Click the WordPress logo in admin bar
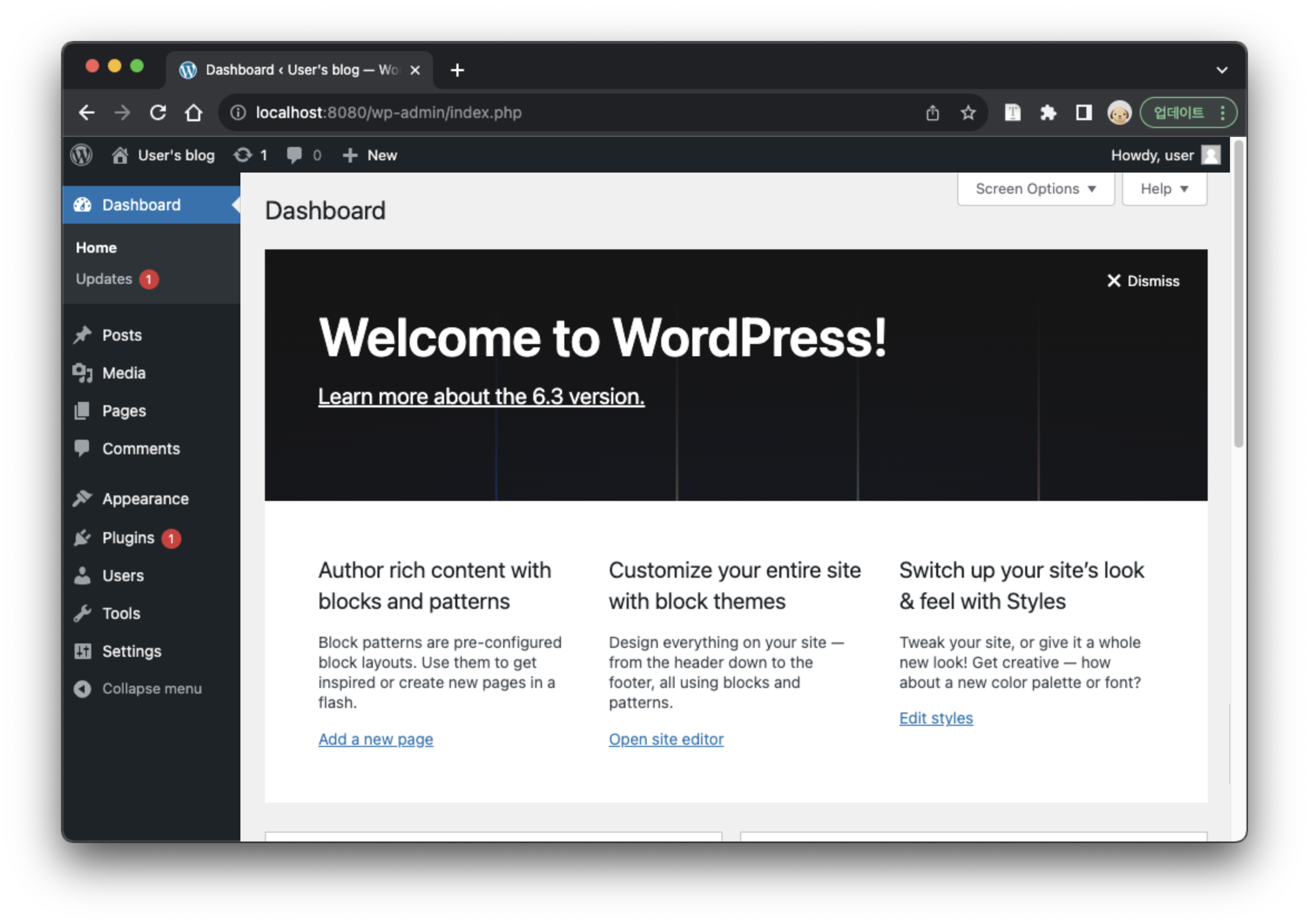 (81, 155)
